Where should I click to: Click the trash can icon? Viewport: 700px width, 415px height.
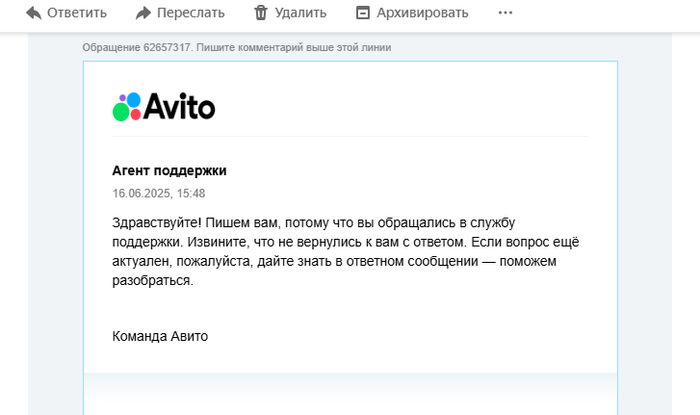(261, 13)
